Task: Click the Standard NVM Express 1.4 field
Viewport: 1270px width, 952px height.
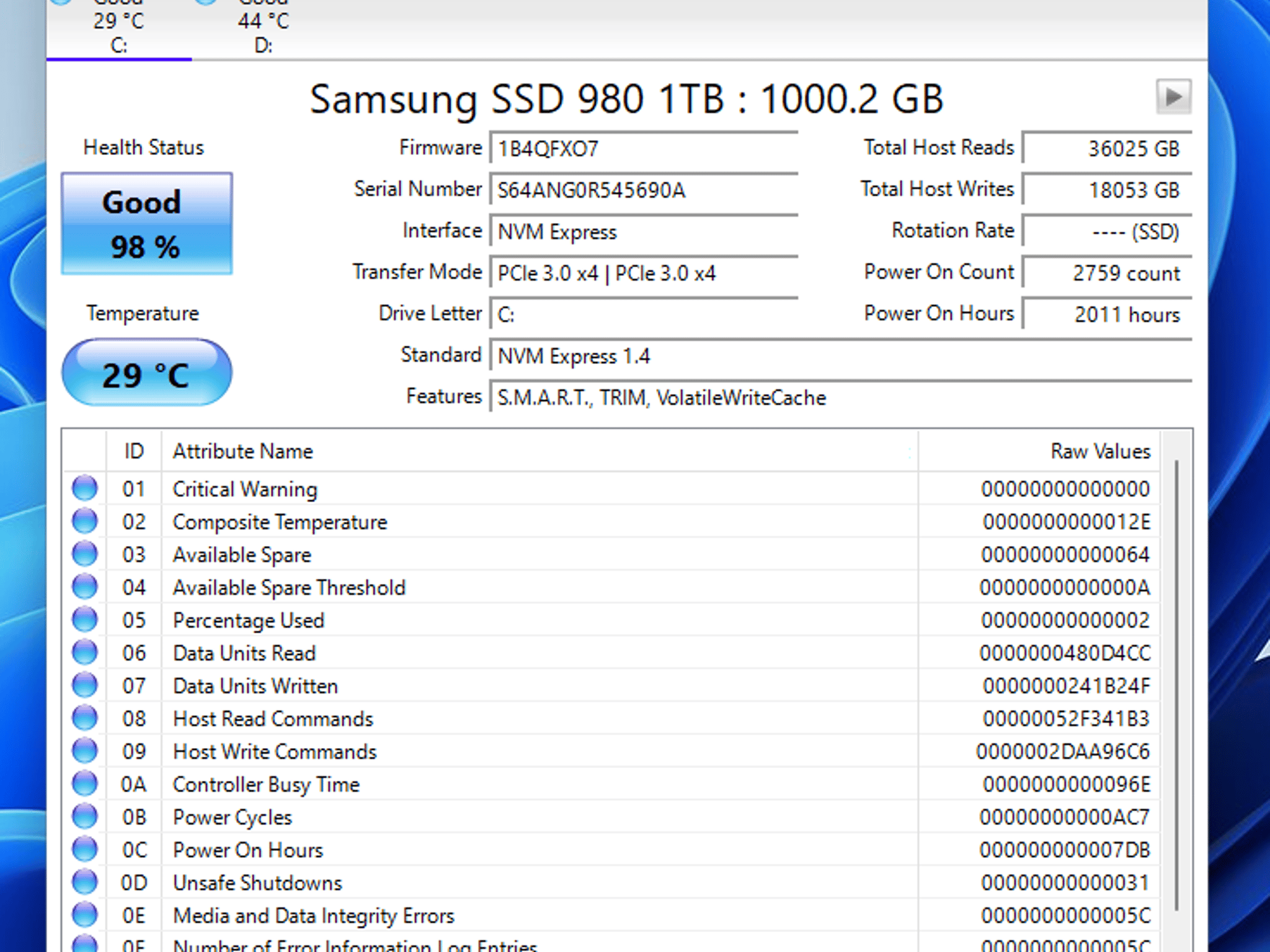Action: 840,356
